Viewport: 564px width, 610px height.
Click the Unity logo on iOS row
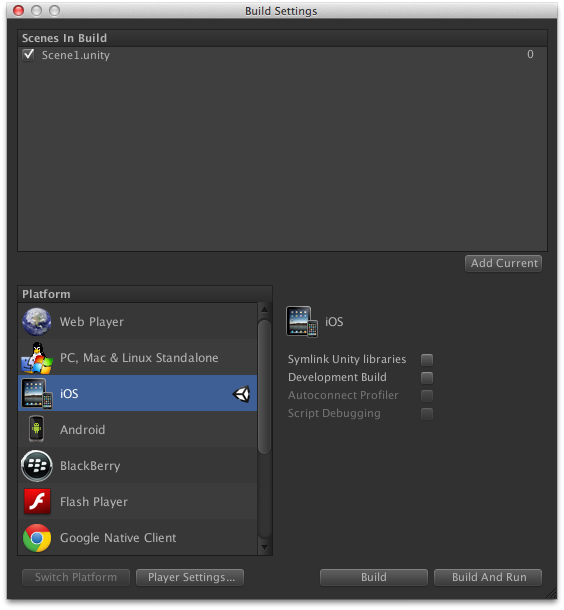[x=242, y=394]
